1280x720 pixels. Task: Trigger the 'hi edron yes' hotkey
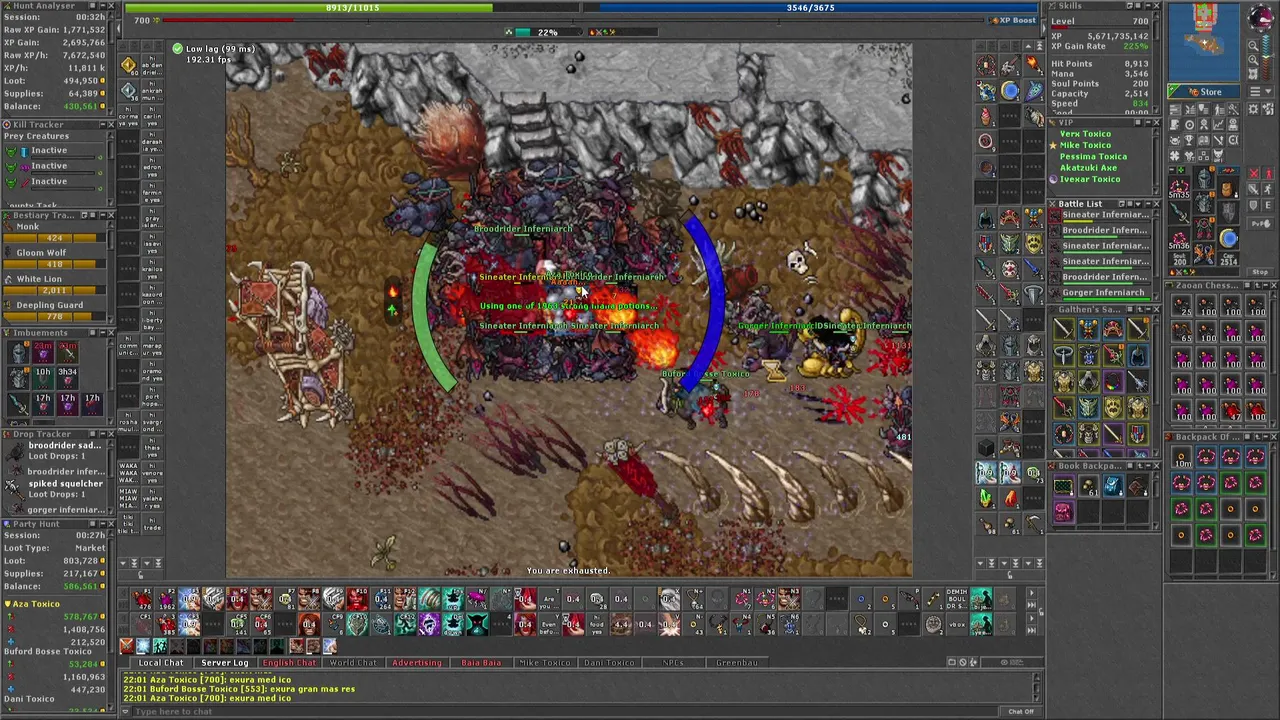152,167
